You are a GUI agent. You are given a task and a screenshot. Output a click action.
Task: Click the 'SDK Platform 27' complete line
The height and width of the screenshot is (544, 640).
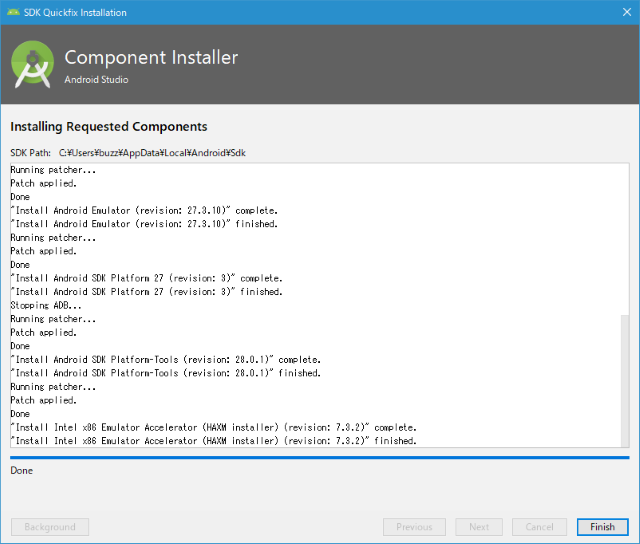pos(147,278)
